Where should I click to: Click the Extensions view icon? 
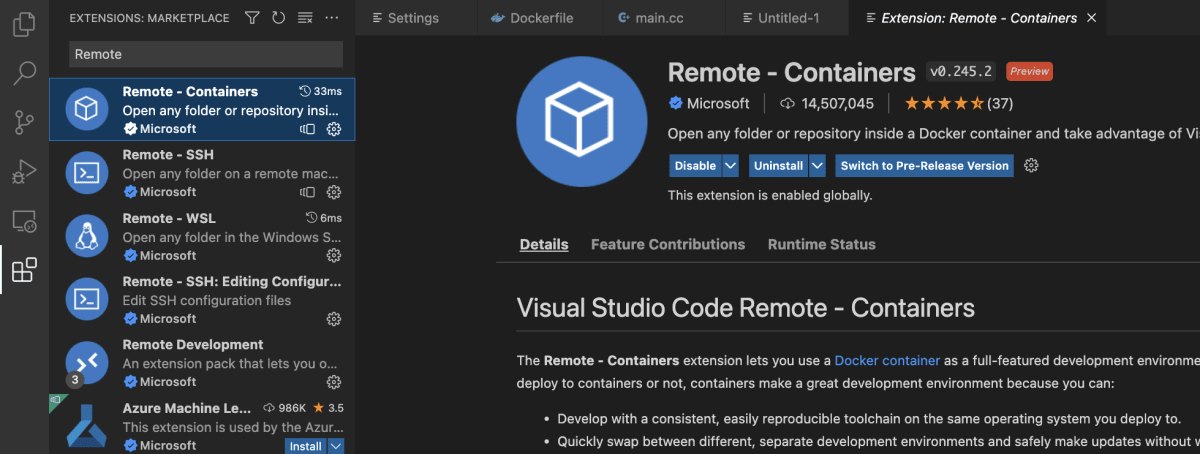[x=24, y=270]
